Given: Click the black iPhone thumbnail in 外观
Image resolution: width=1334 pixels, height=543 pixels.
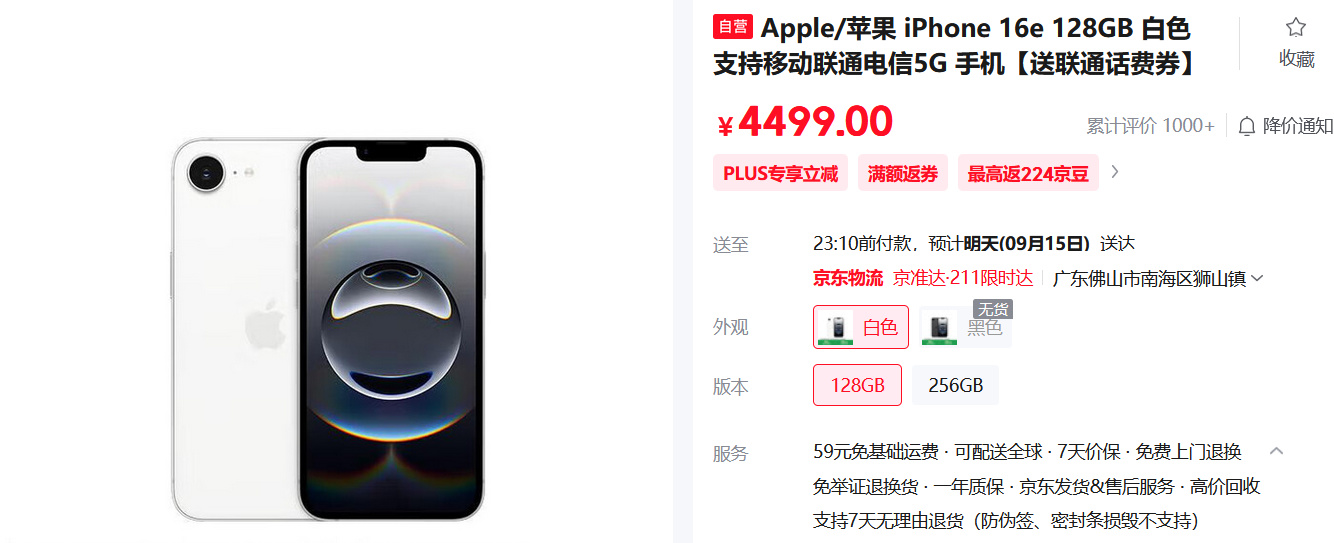Looking at the screenshot, I should (939, 327).
